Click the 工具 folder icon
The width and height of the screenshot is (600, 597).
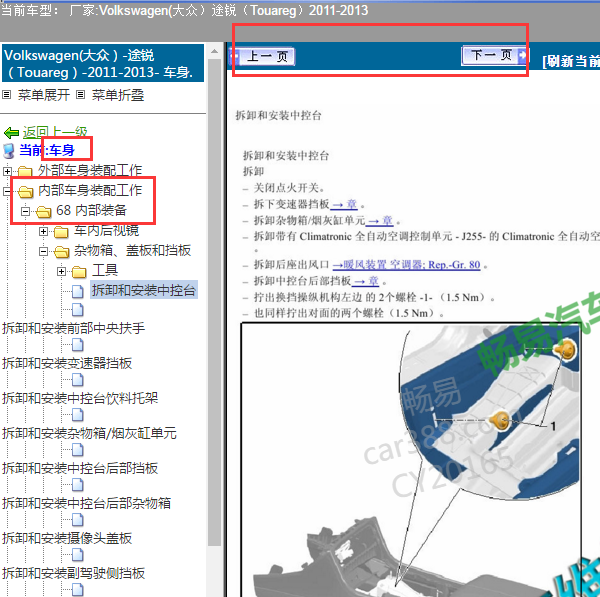coord(79,272)
